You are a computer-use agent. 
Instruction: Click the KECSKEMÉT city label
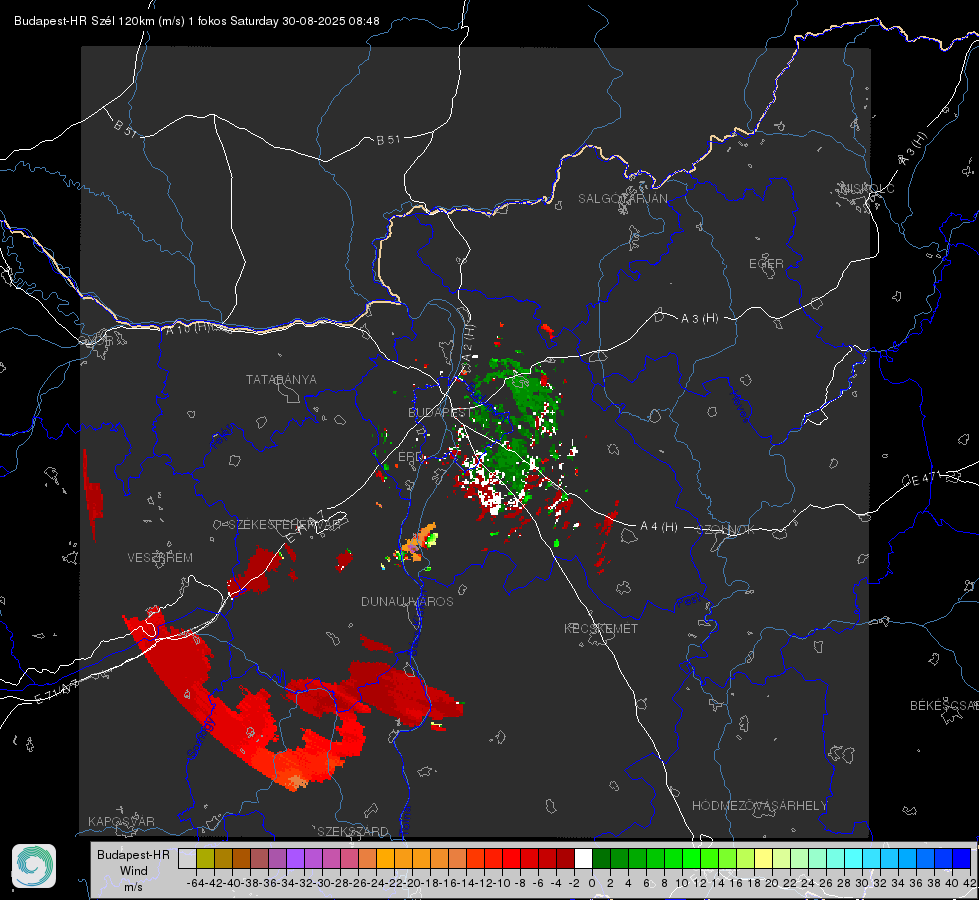point(601,628)
